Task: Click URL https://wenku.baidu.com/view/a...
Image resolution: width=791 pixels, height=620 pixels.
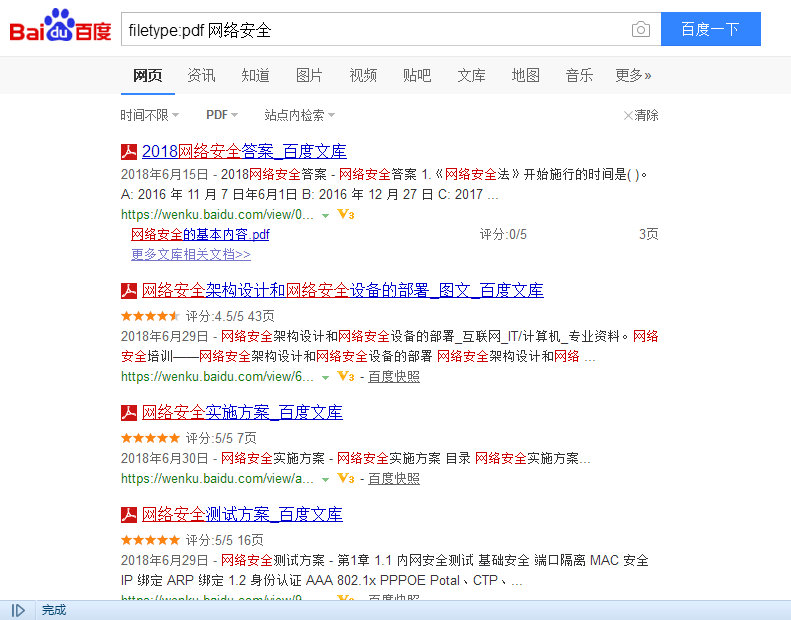Action: click(x=217, y=478)
